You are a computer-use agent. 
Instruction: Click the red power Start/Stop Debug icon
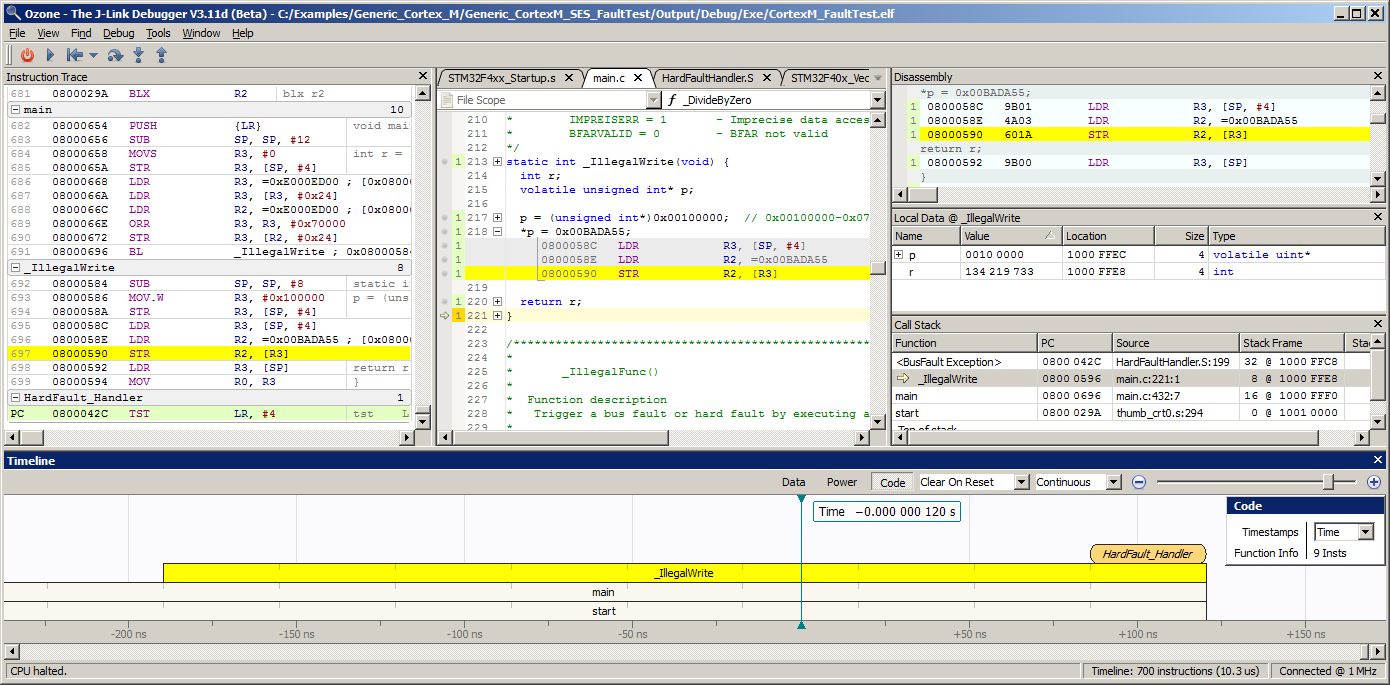click(27, 55)
